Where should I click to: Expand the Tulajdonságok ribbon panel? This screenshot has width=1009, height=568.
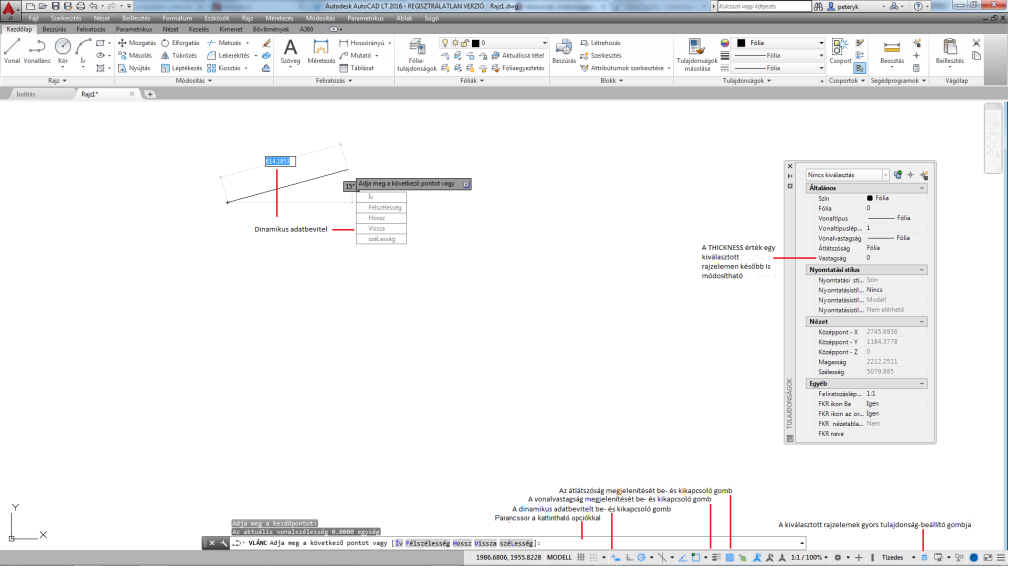(746, 81)
